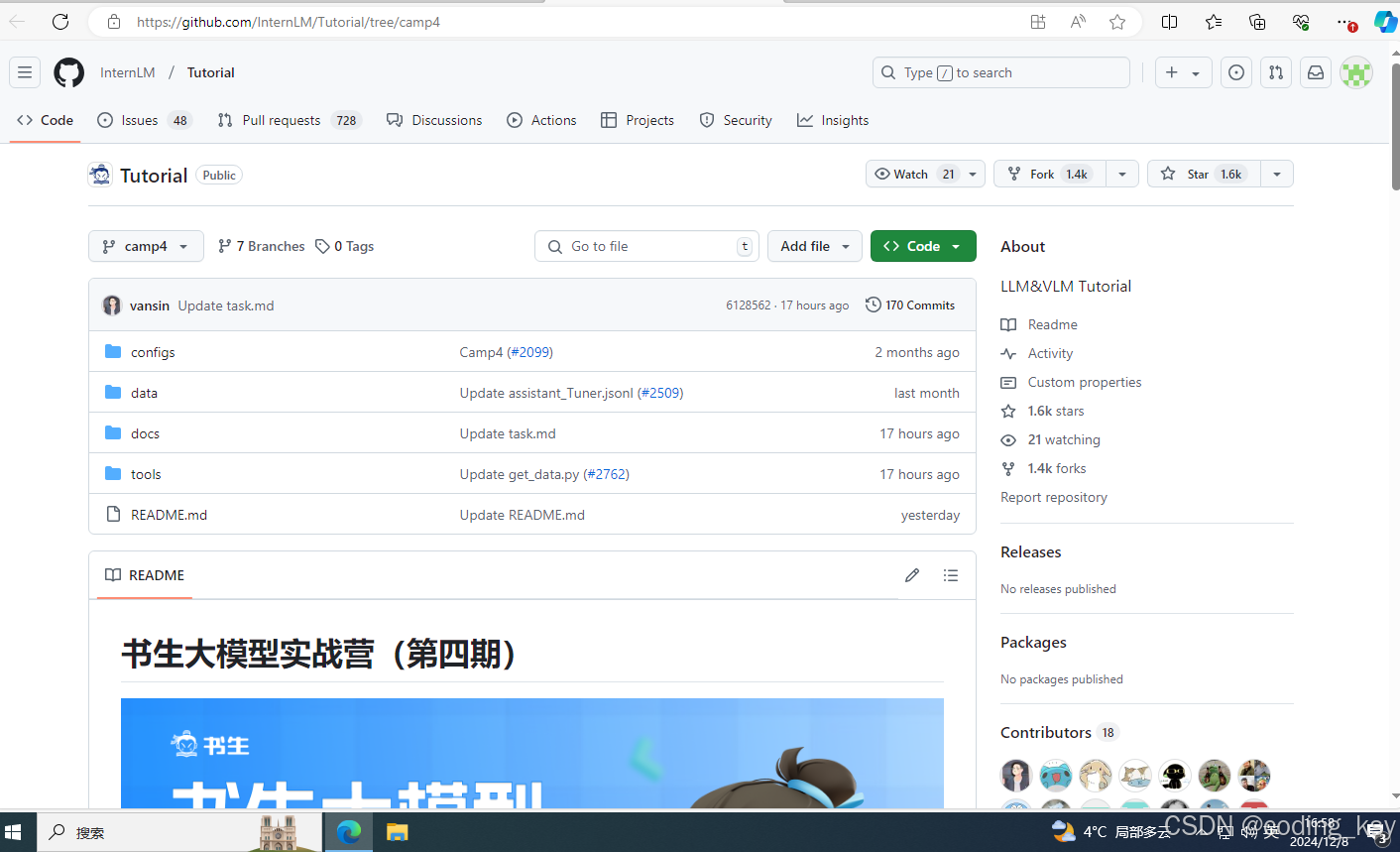Click the Windows taskbar search box
Image resolution: width=1400 pixels, height=852 pixels.
click(x=179, y=832)
